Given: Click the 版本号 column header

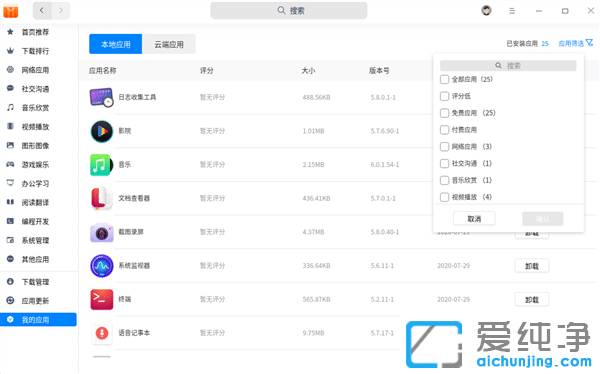Looking at the screenshot, I should pyautogui.click(x=379, y=70).
